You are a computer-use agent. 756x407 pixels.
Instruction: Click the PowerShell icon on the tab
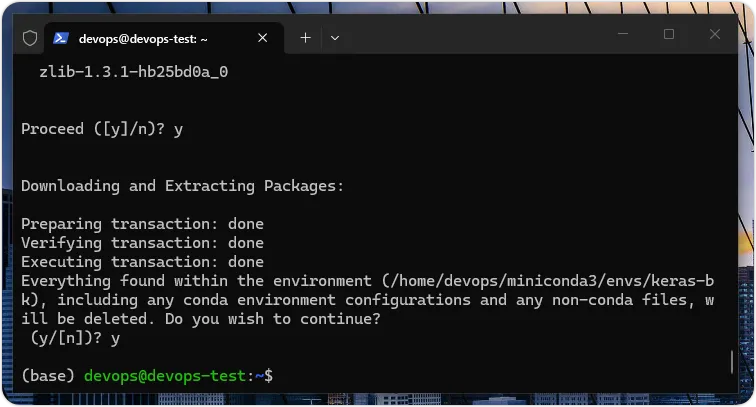pyautogui.click(x=61, y=38)
